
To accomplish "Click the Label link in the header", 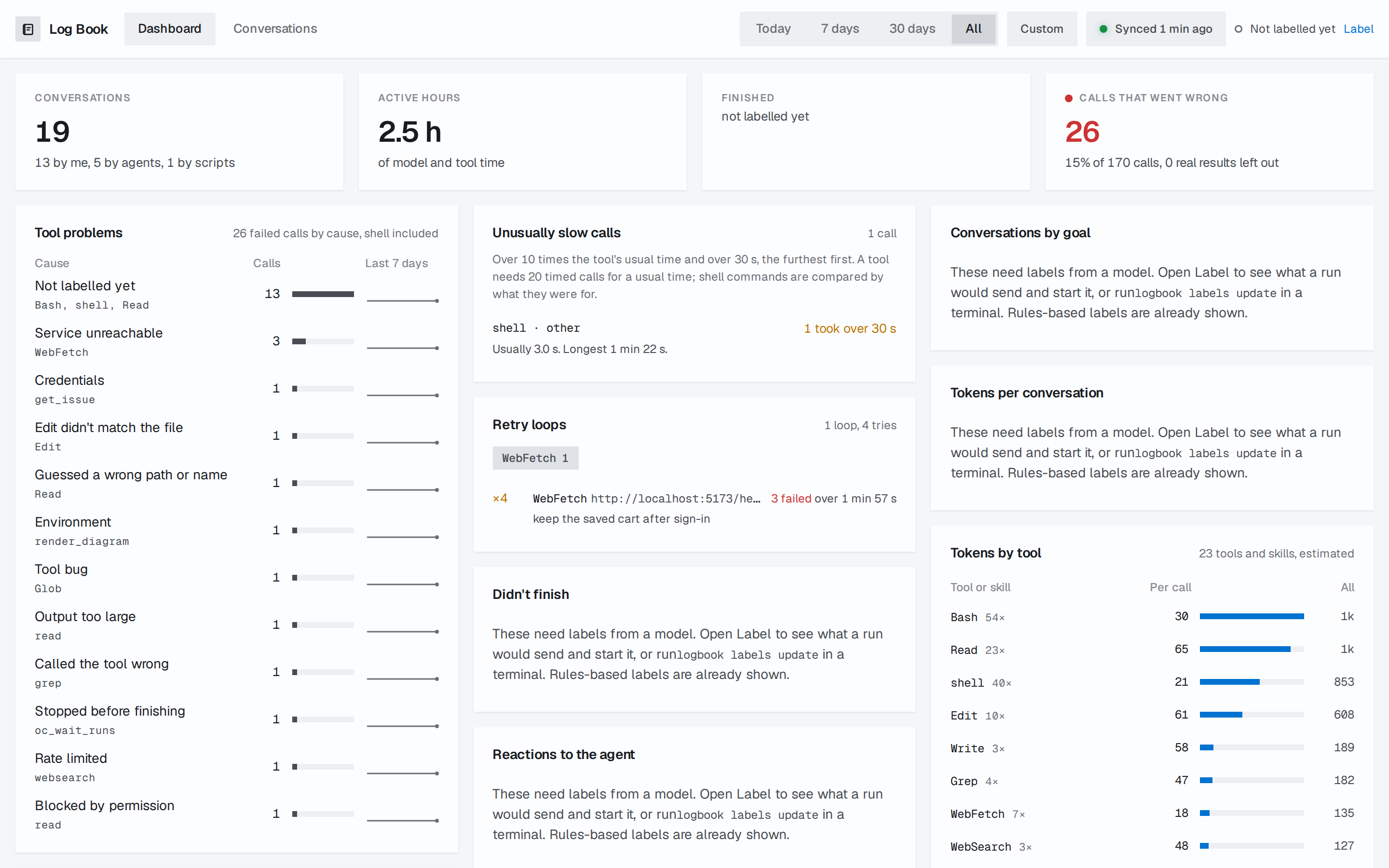I will click(x=1358, y=29).
